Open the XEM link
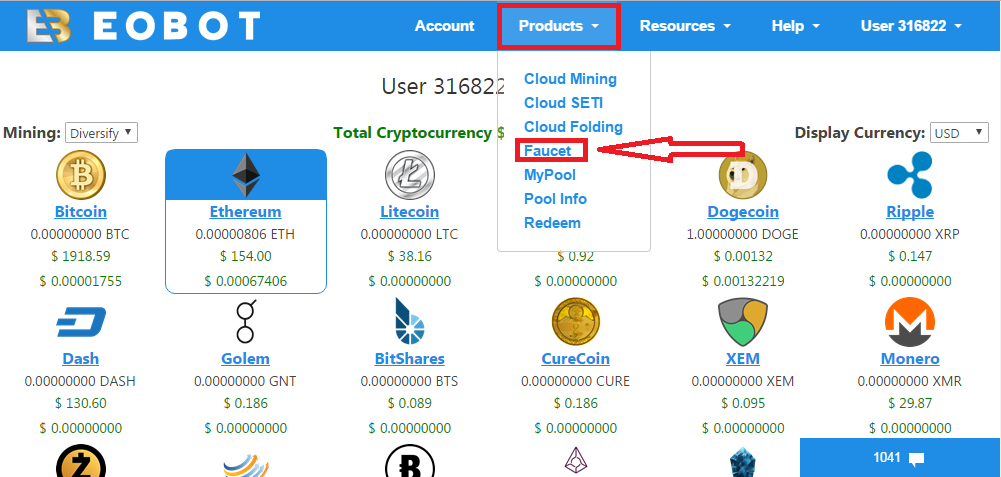The height and width of the screenshot is (477, 1001). click(742, 358)
